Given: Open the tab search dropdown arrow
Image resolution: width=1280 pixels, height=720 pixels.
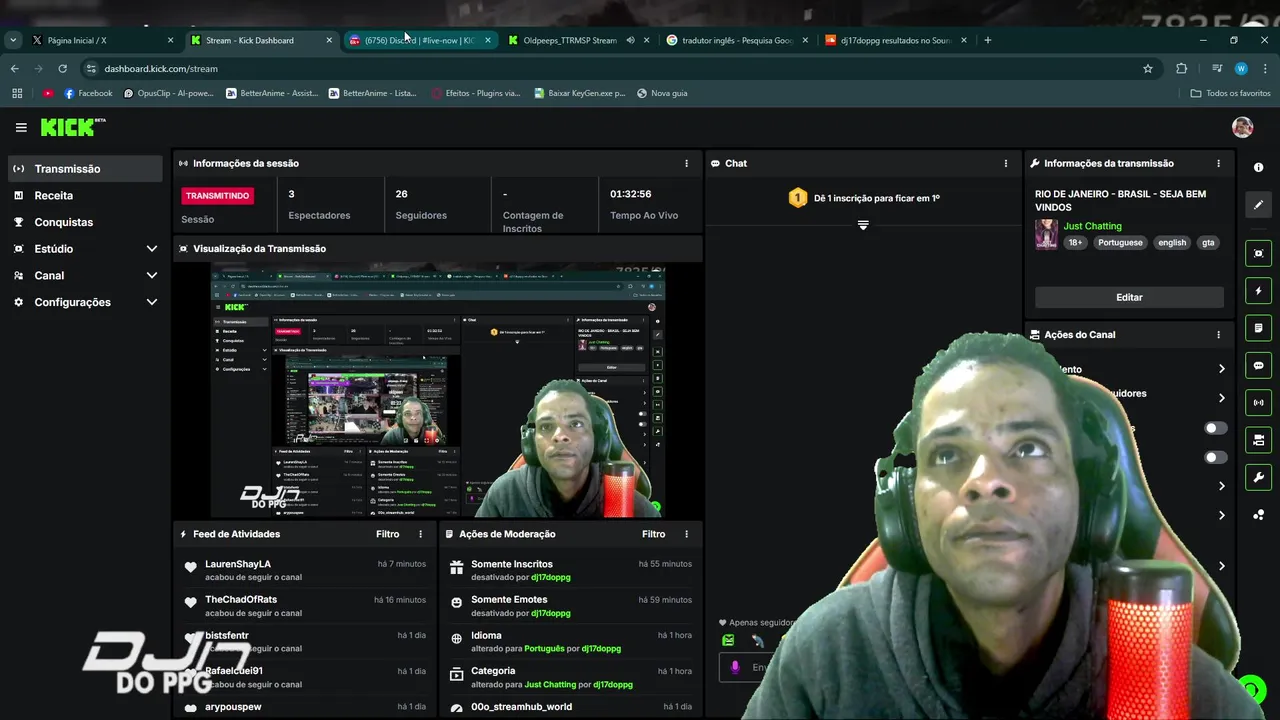Looking at the screenshot, I should point(13,40).
